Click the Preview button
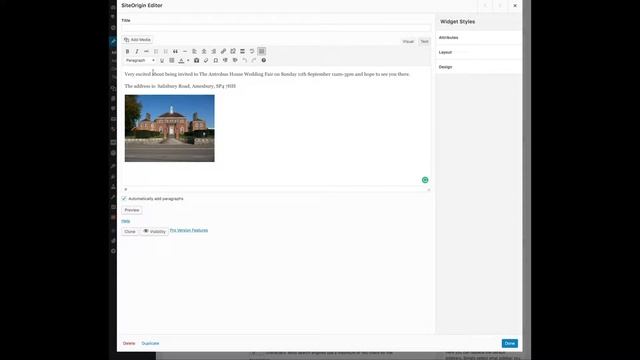The height and width of the screenshot is (360, 640). coord(132,210)
